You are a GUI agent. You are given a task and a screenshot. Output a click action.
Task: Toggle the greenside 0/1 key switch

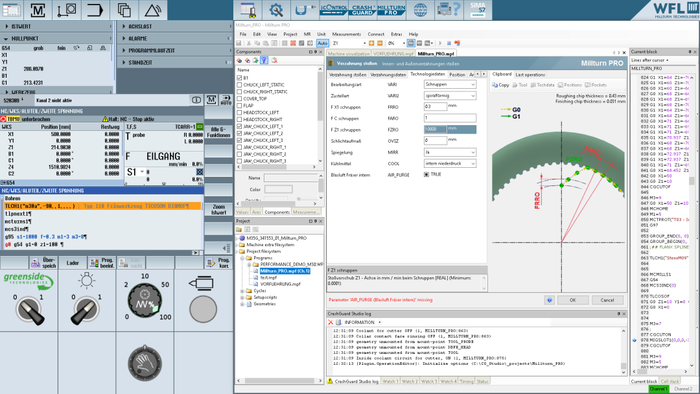pyautogui.click(x=29, y=309)
